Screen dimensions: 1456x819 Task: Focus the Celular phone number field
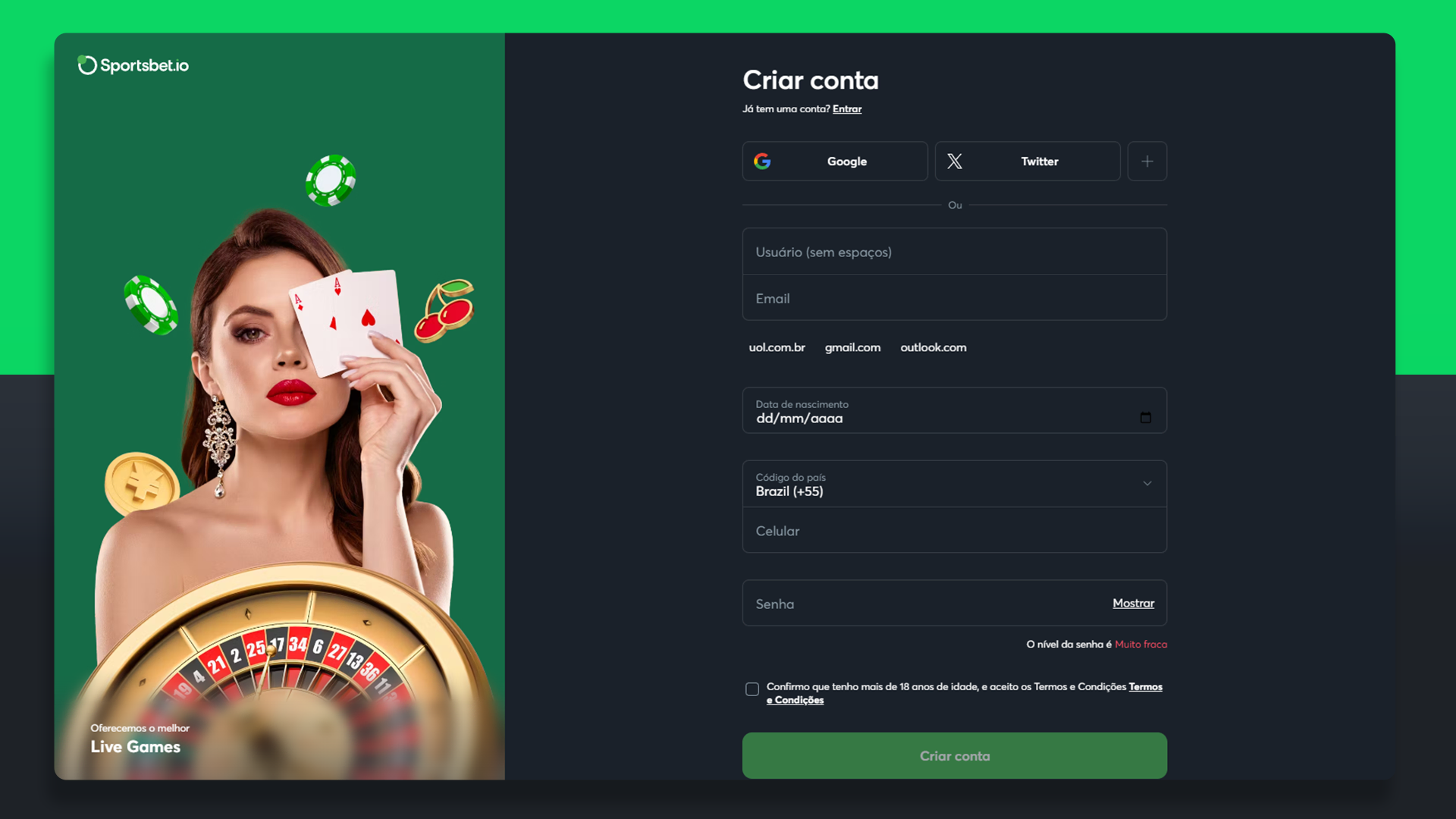tap(954, 531)
